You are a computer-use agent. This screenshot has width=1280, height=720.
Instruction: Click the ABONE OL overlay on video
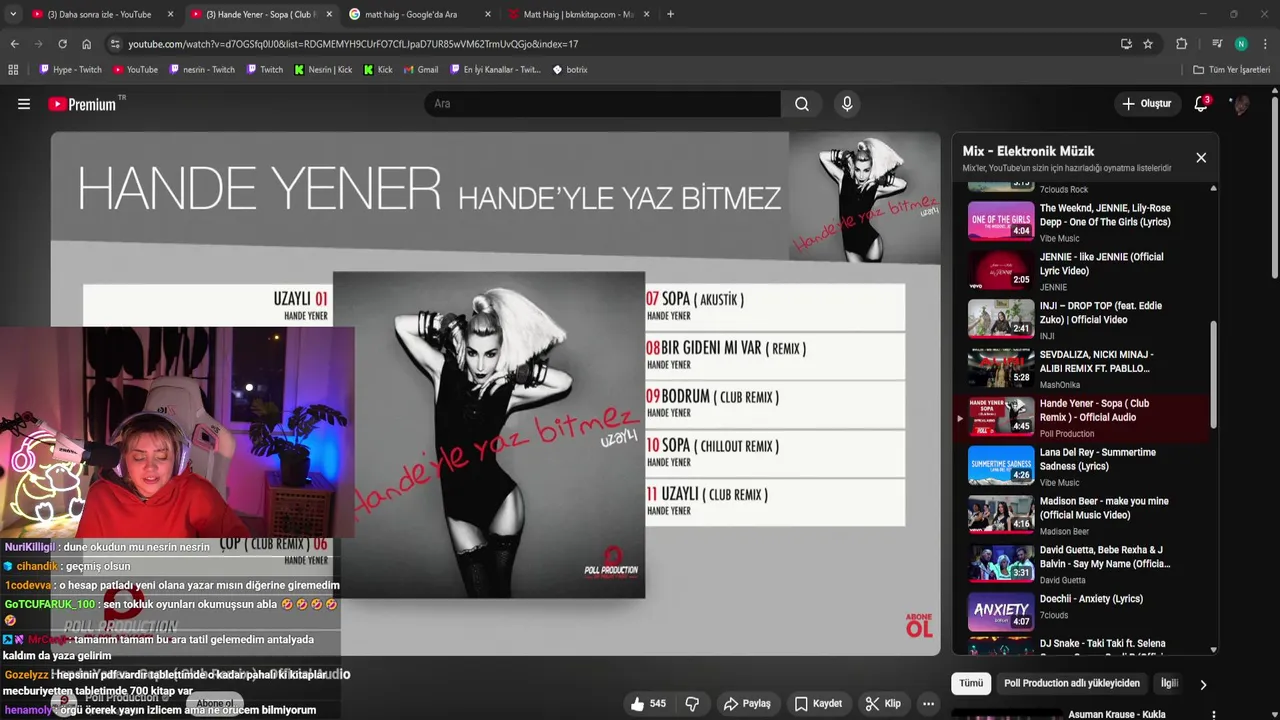click(x=918, y=625)
